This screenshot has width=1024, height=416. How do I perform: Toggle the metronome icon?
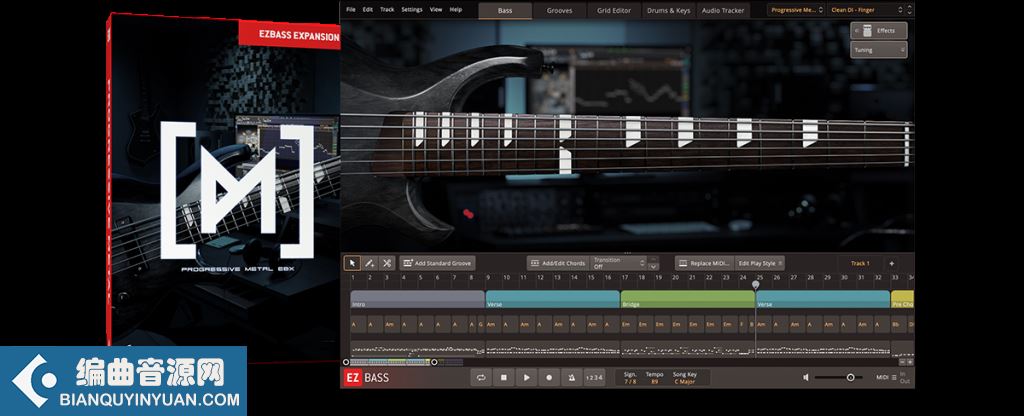(x=571, y=377)
